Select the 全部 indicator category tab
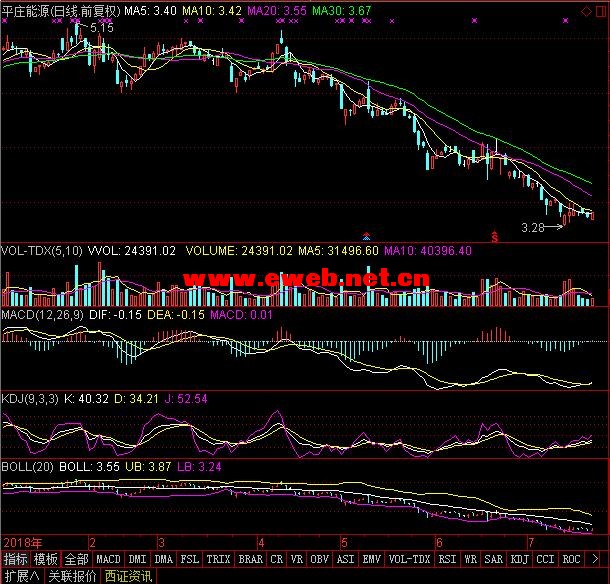The height and width of the screenshot is (584, 610). coord(76,559)
